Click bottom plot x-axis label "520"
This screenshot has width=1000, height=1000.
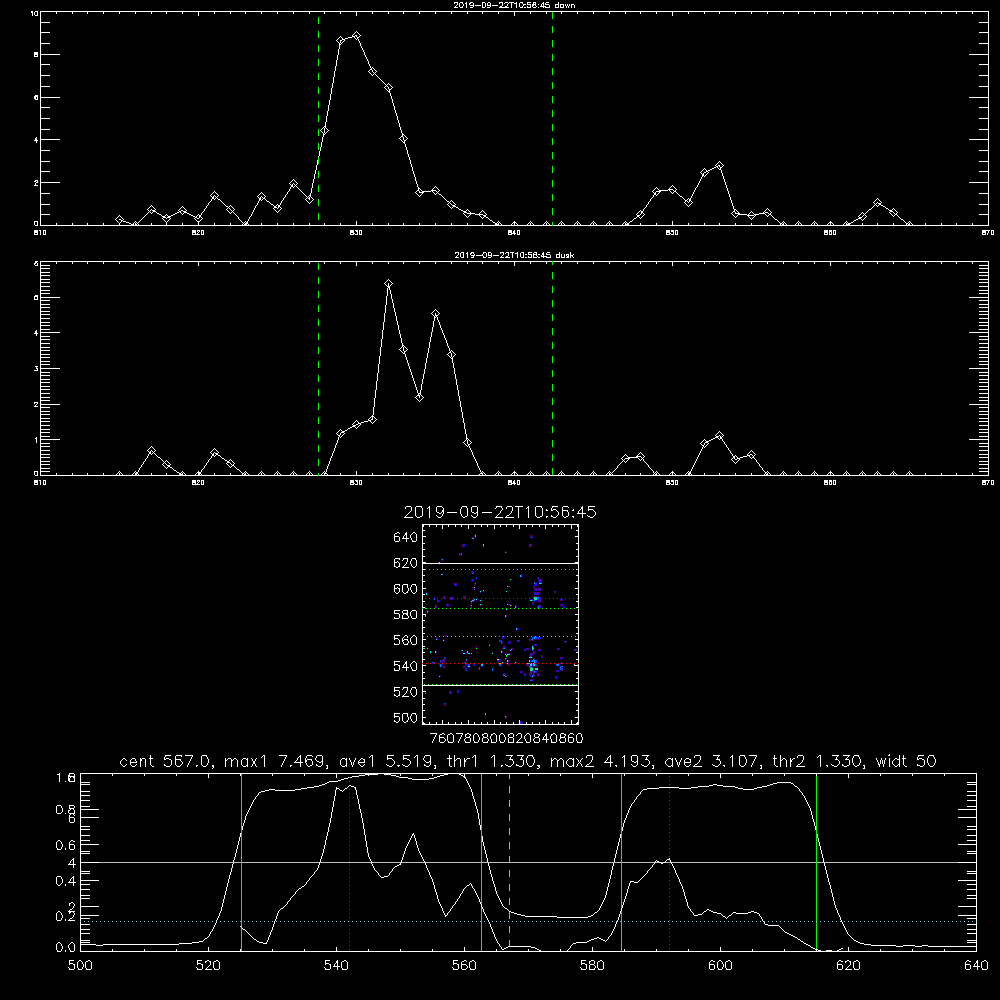pyautogui.click(x=208, y=966)
